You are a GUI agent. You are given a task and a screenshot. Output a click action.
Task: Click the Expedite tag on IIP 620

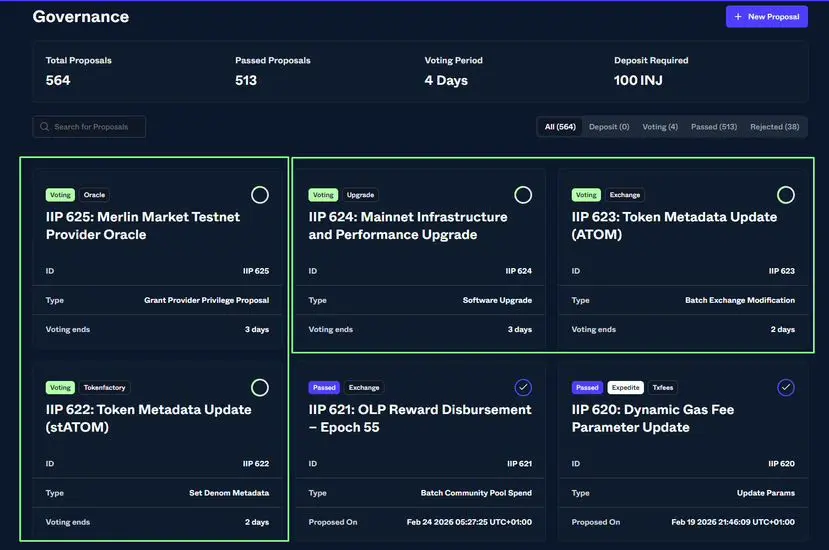(625, 388)
